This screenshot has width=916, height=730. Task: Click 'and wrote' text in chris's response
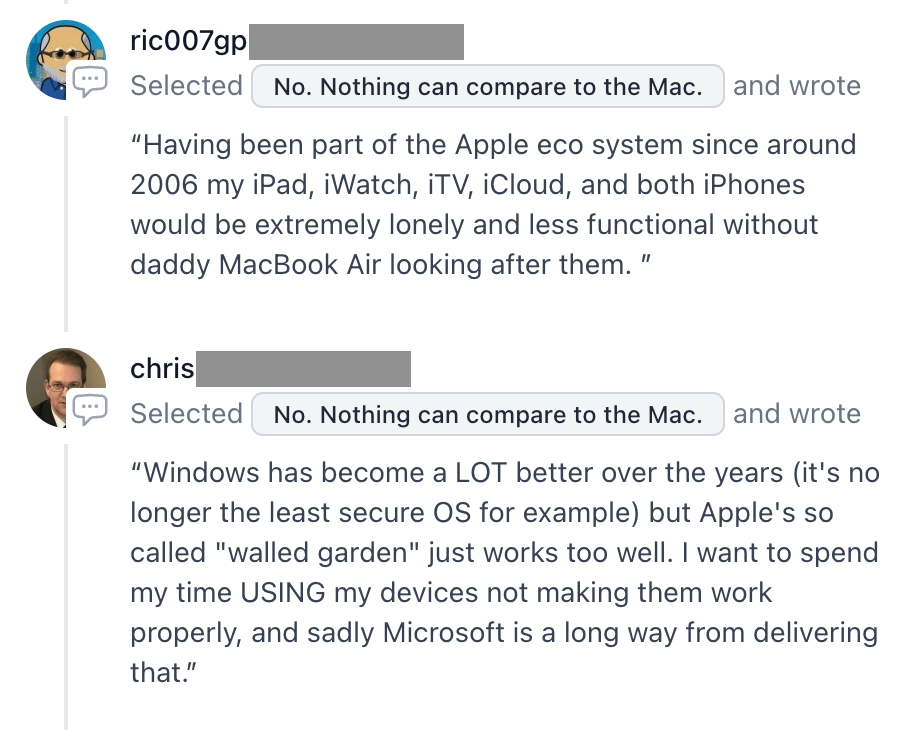[797, 414]
